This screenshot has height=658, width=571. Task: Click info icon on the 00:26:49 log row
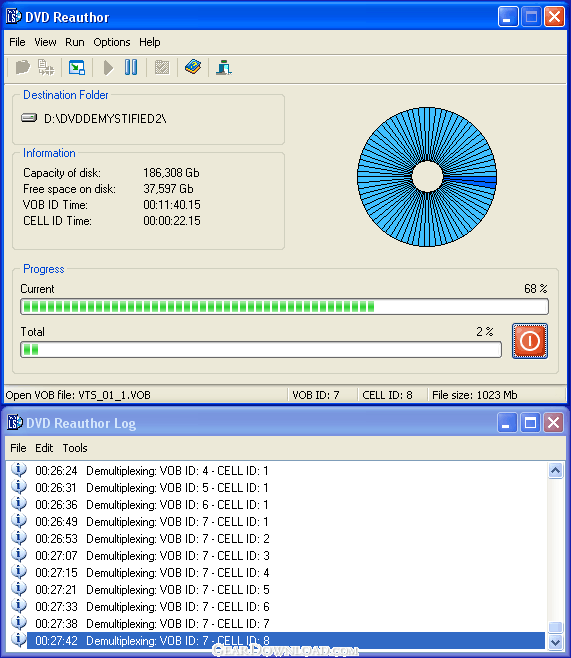[18, 520]
